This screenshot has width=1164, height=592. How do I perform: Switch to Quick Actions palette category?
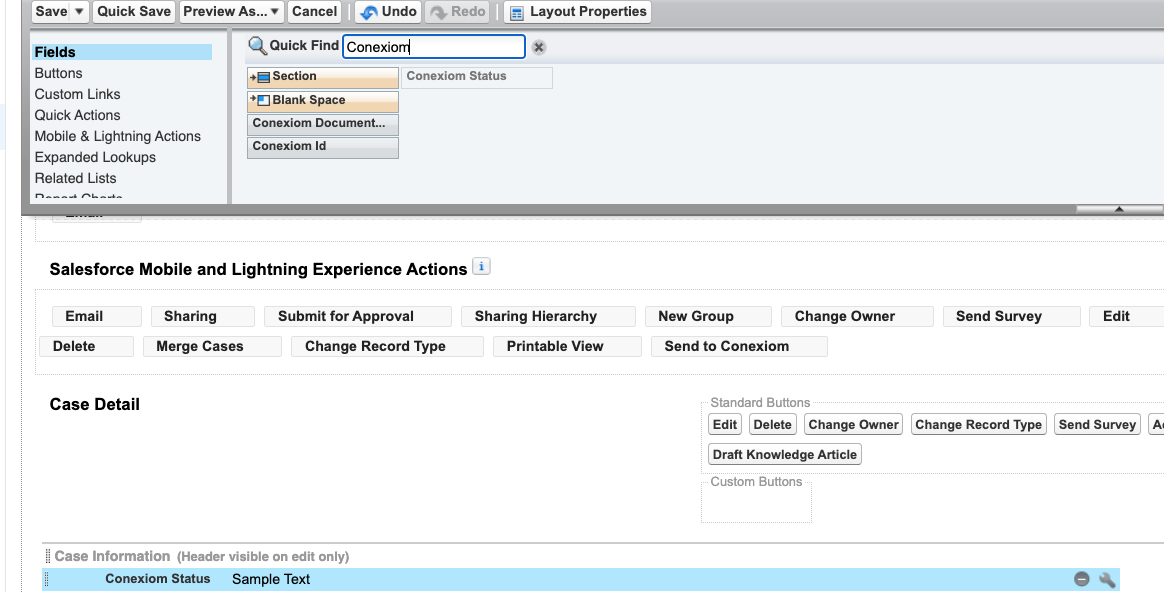pos(77,115)
